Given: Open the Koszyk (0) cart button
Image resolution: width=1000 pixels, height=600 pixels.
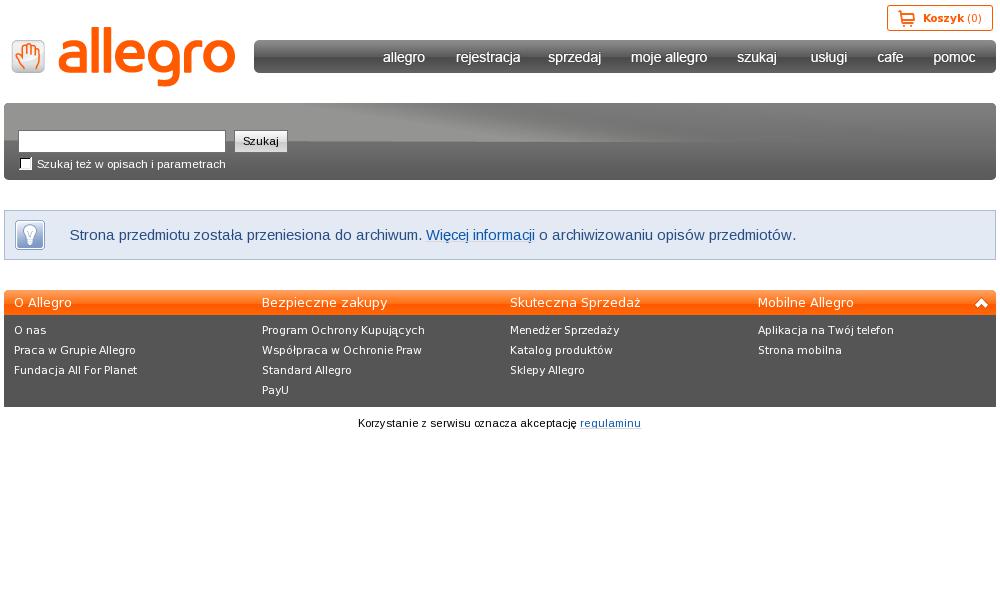Looking at the screenshot, I should pyautogui.click(x=940, y=18).
